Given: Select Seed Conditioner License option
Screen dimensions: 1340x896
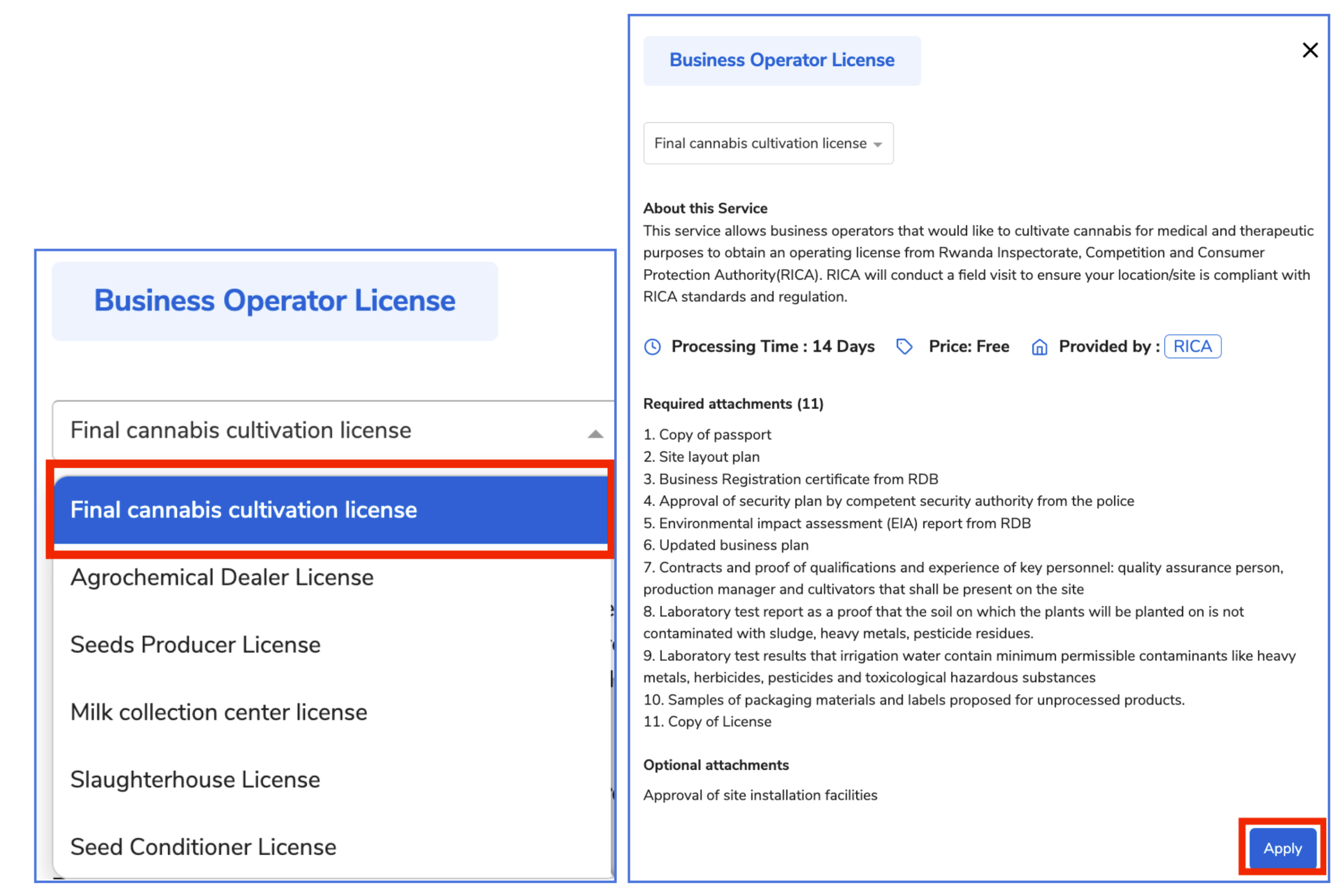Looking at the screenshot, I should pos(203,847).
